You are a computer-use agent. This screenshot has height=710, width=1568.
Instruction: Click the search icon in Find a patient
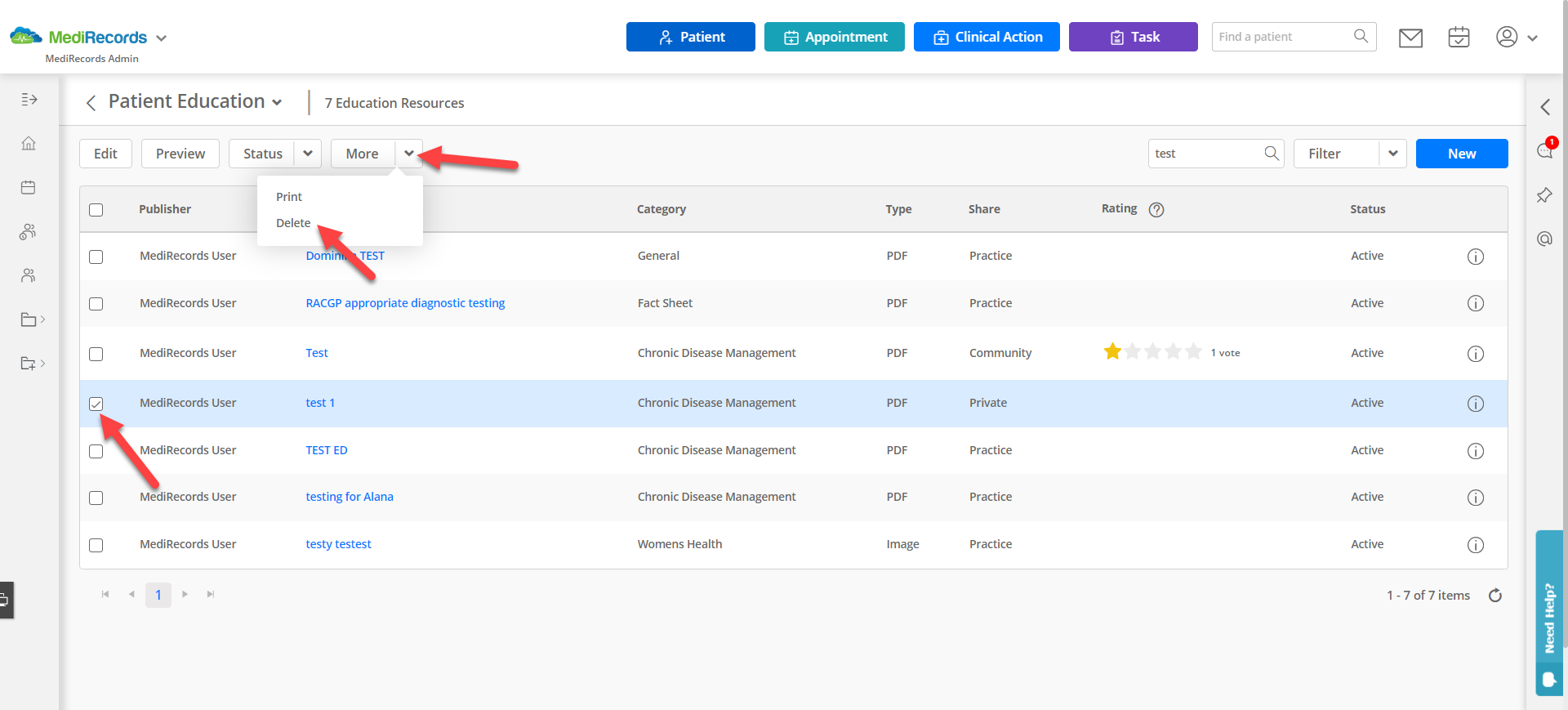point(1361,37)
